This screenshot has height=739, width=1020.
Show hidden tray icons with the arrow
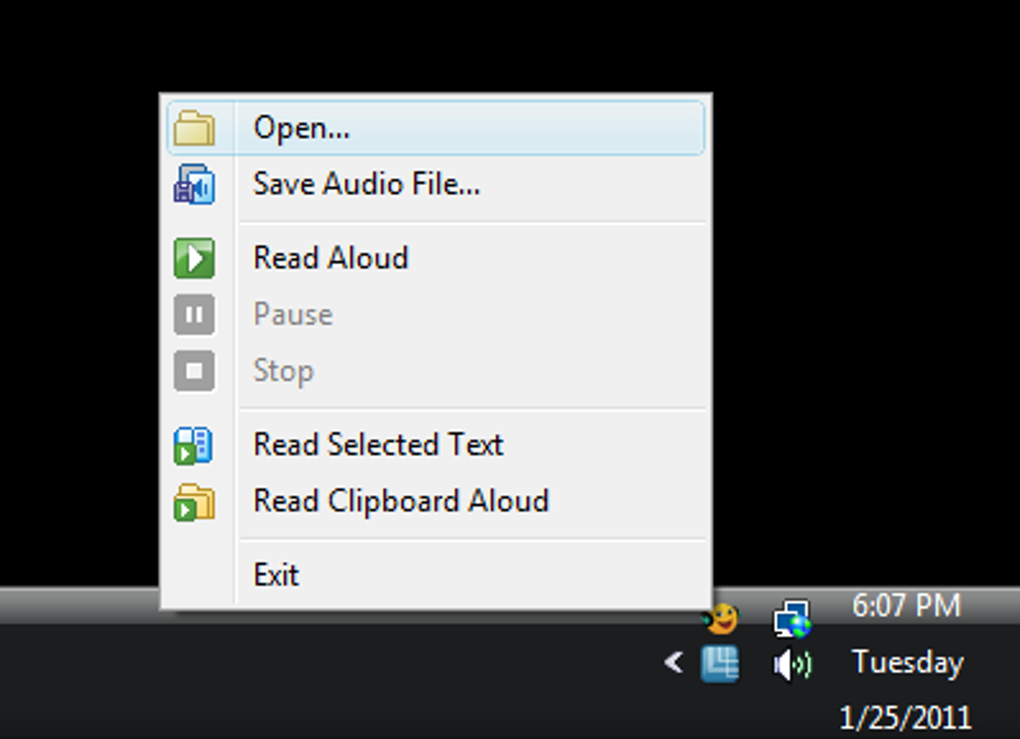(x=673, y=663)
